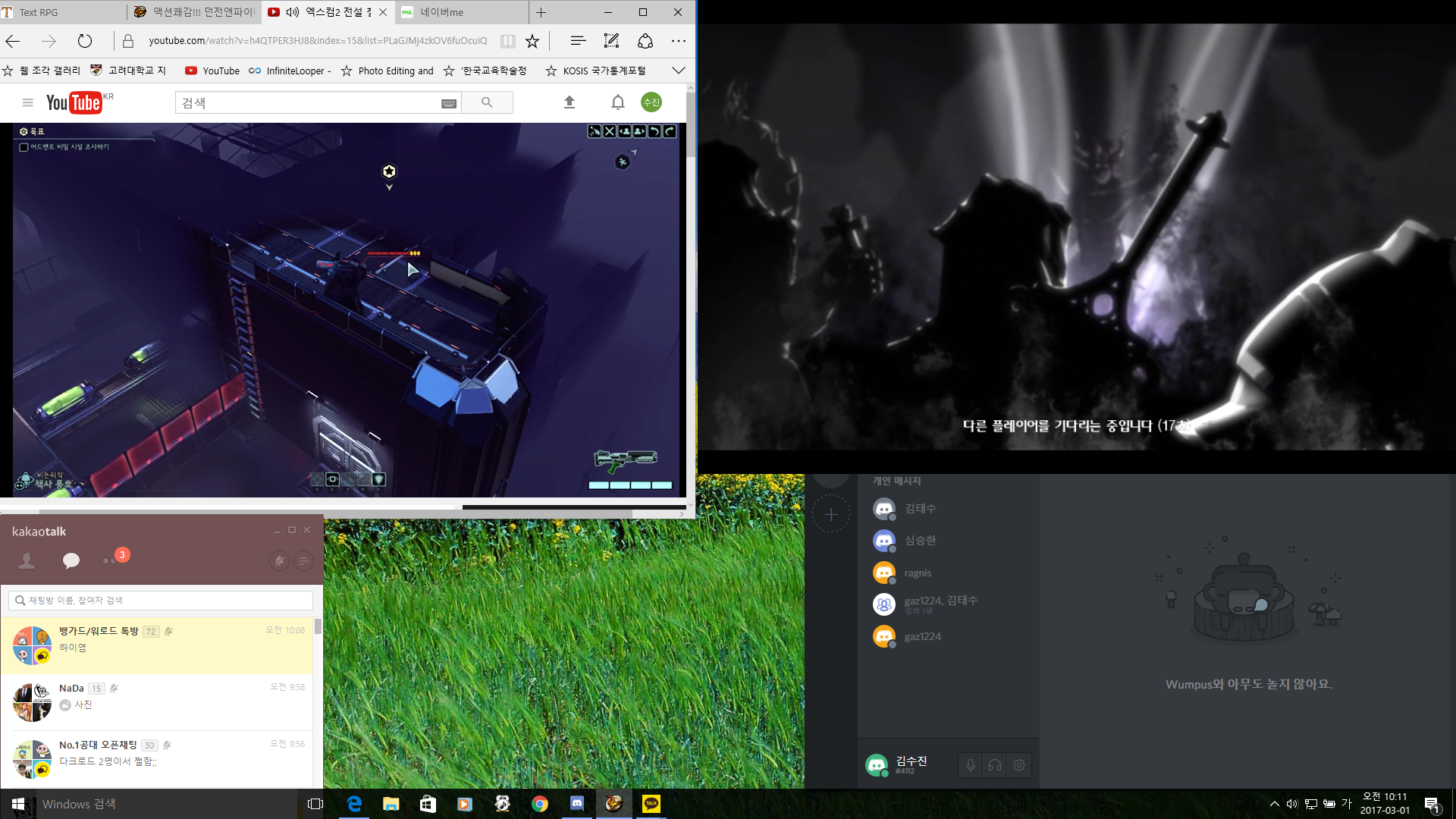Toggle KakaoTalk notification mute

point(279,561)
